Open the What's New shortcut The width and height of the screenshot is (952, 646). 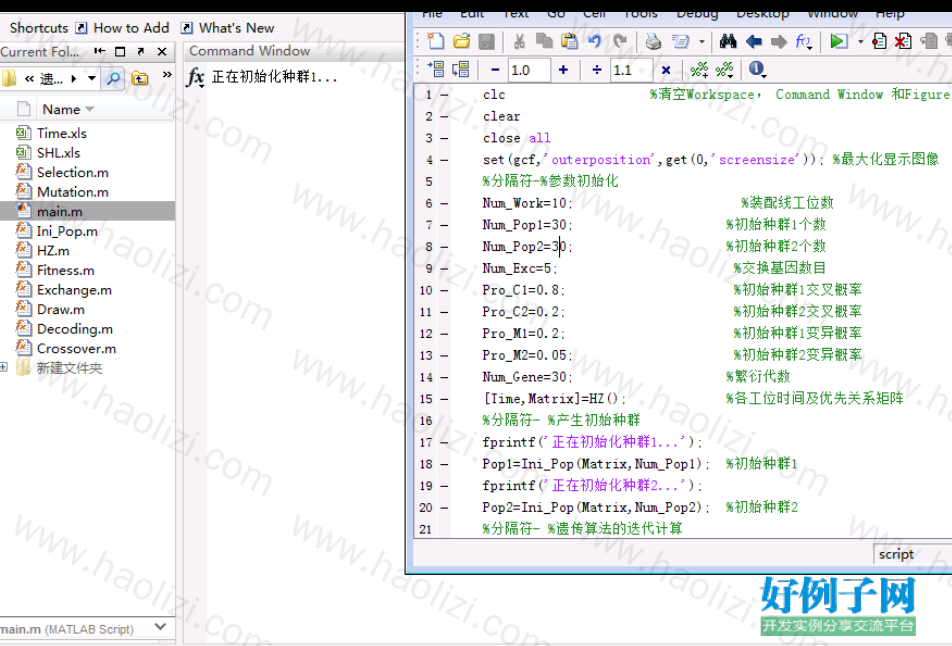[x=228, y=28]
